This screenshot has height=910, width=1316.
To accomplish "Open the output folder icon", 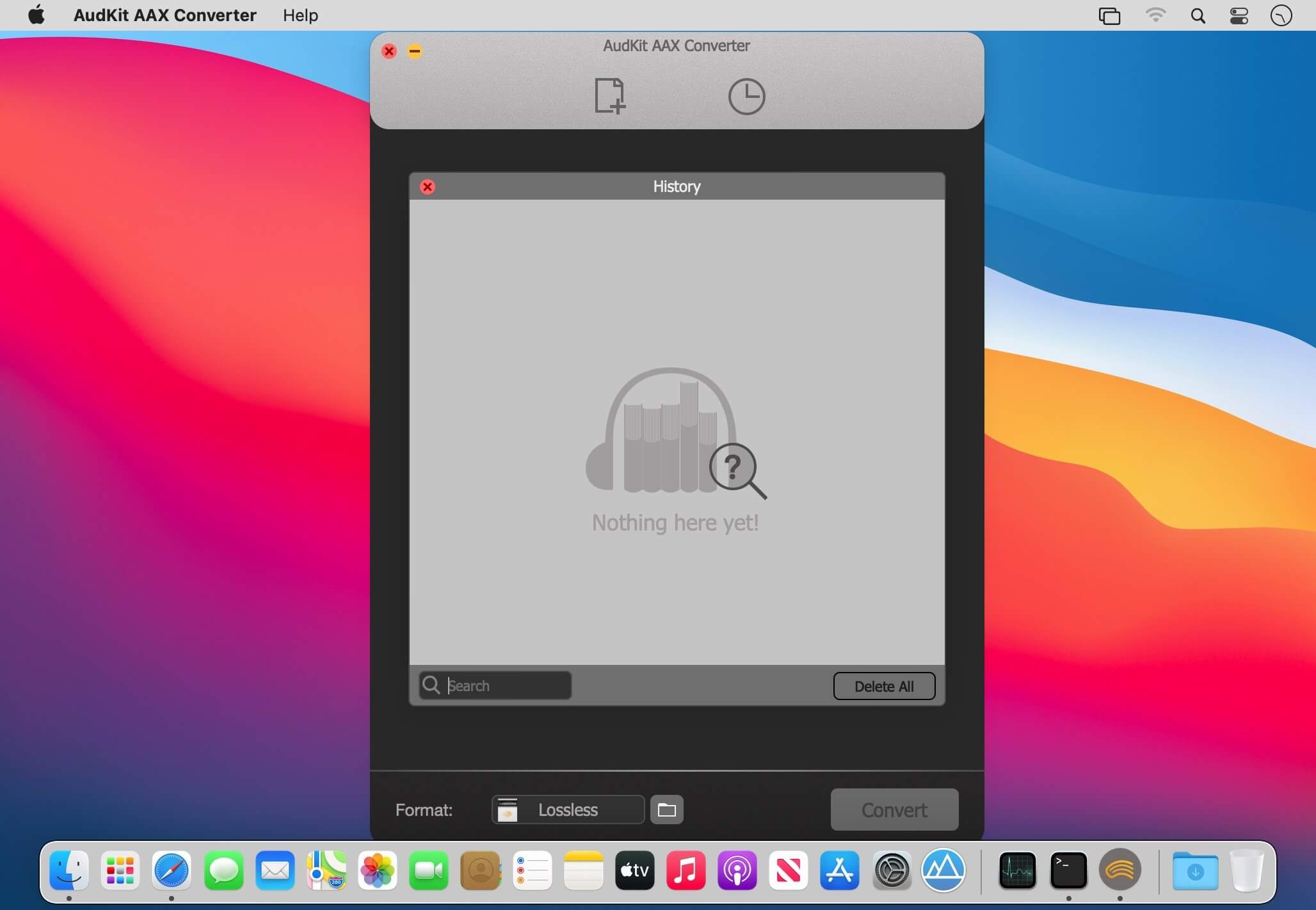I will point(667,810).
